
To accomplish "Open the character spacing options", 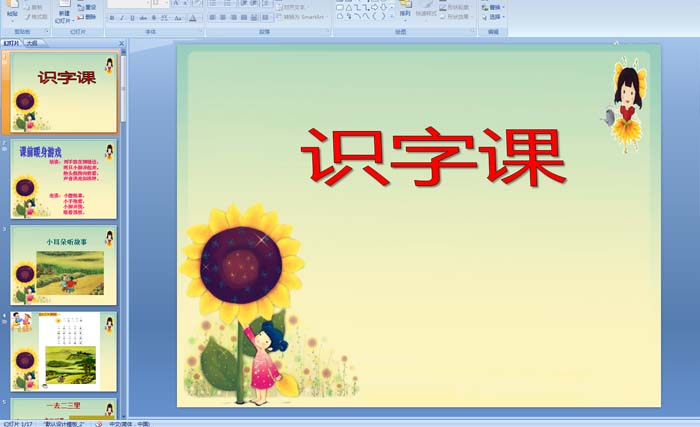I will click(165, 18).
